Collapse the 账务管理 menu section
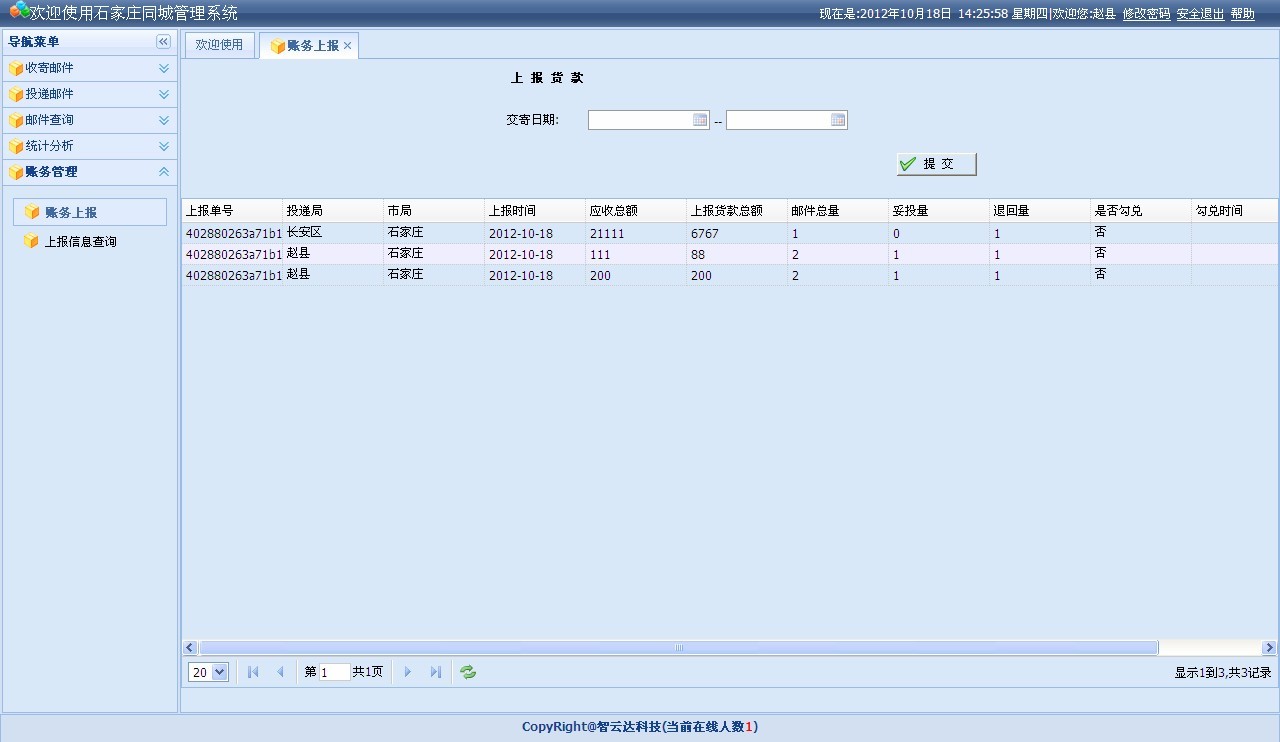 pos(164,171)
